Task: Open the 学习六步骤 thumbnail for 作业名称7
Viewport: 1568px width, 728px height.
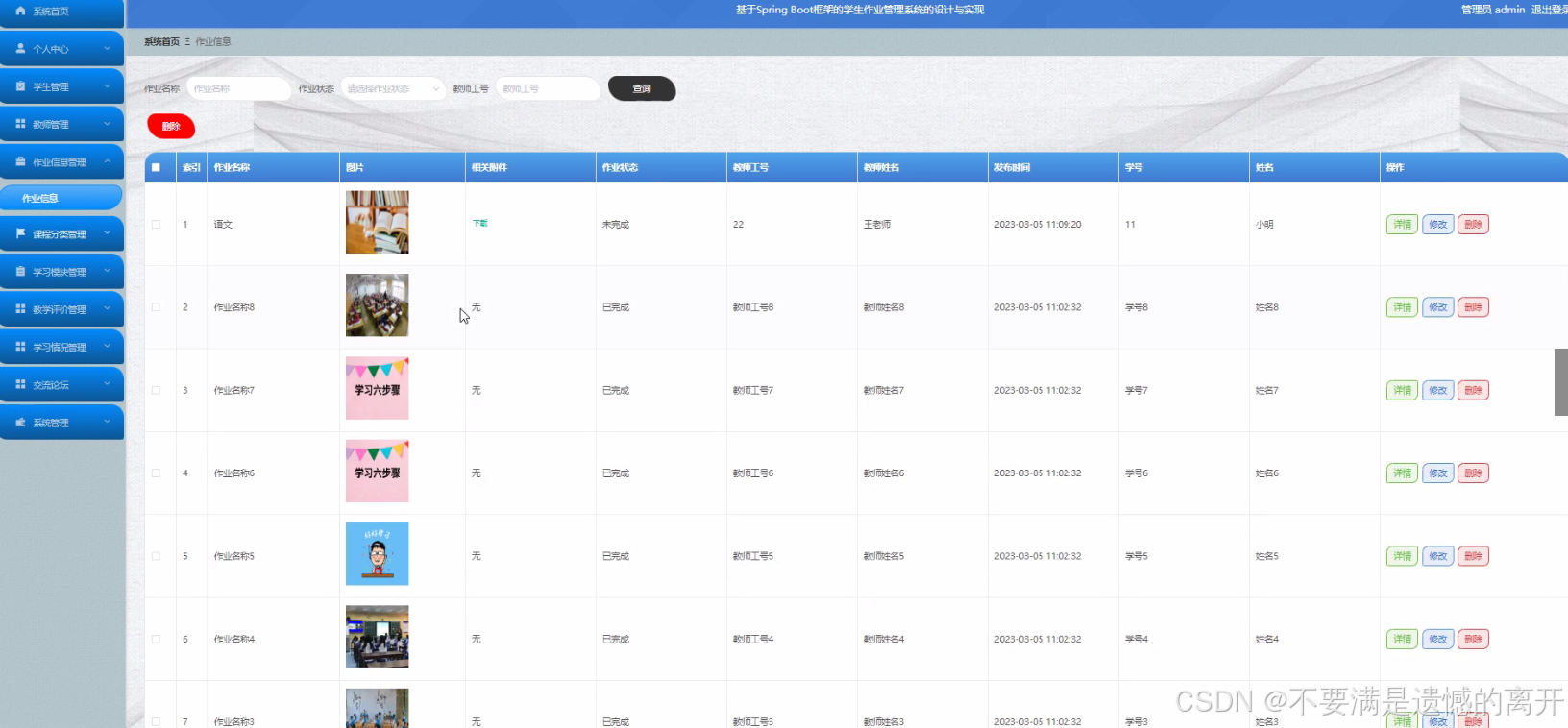Action: 378,388
